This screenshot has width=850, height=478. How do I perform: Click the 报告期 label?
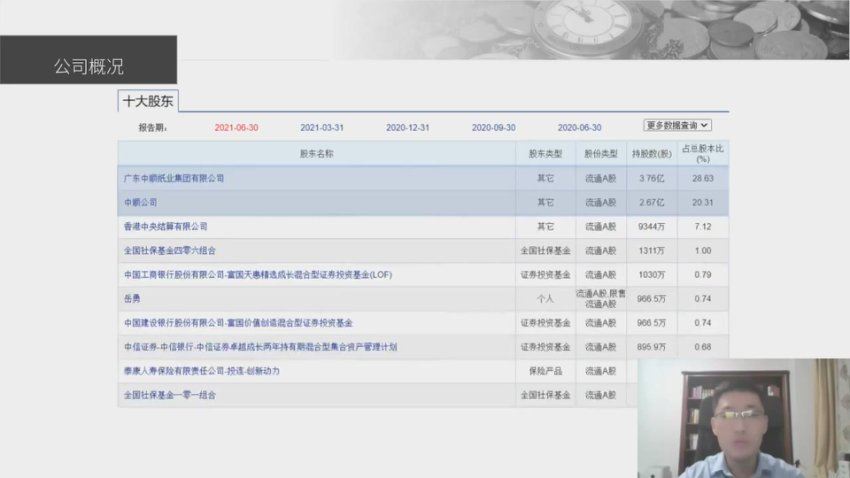[x=153, y=128]
